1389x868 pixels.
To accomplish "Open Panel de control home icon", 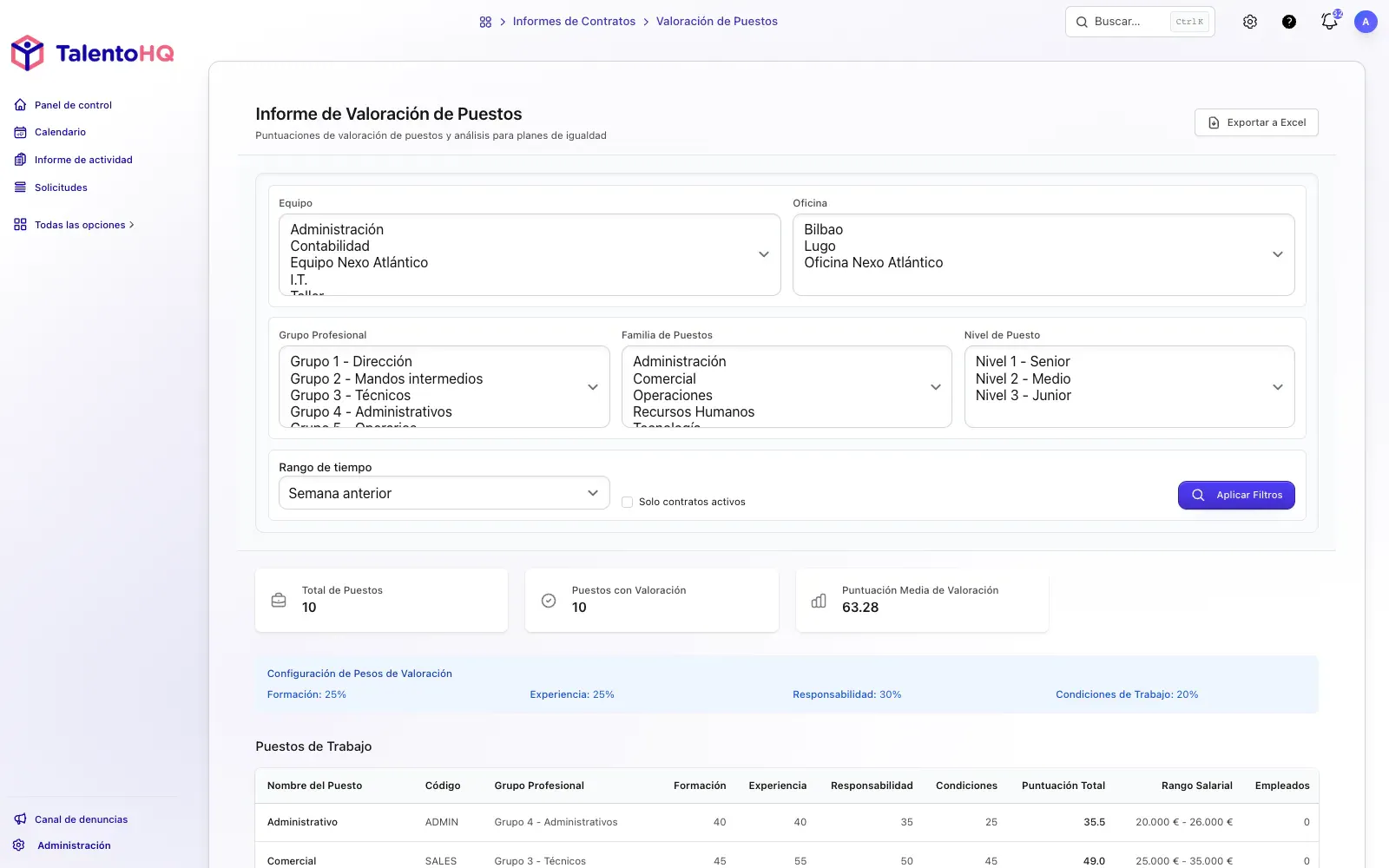I will coord(20,105).
